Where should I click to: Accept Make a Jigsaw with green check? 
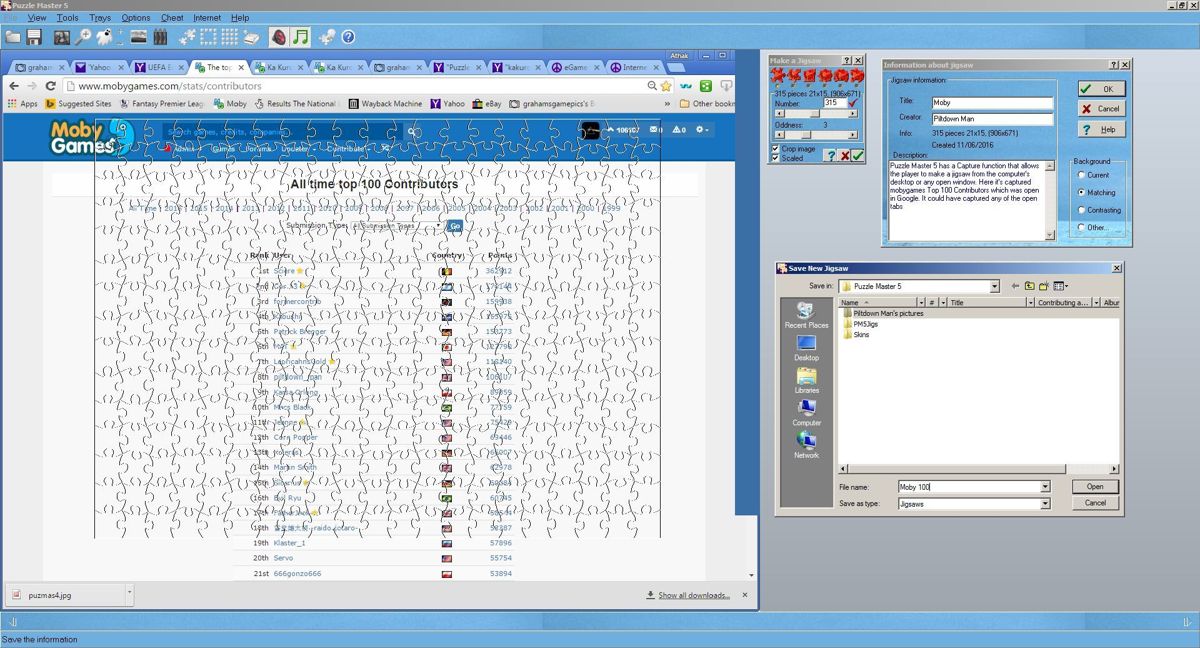858,155
